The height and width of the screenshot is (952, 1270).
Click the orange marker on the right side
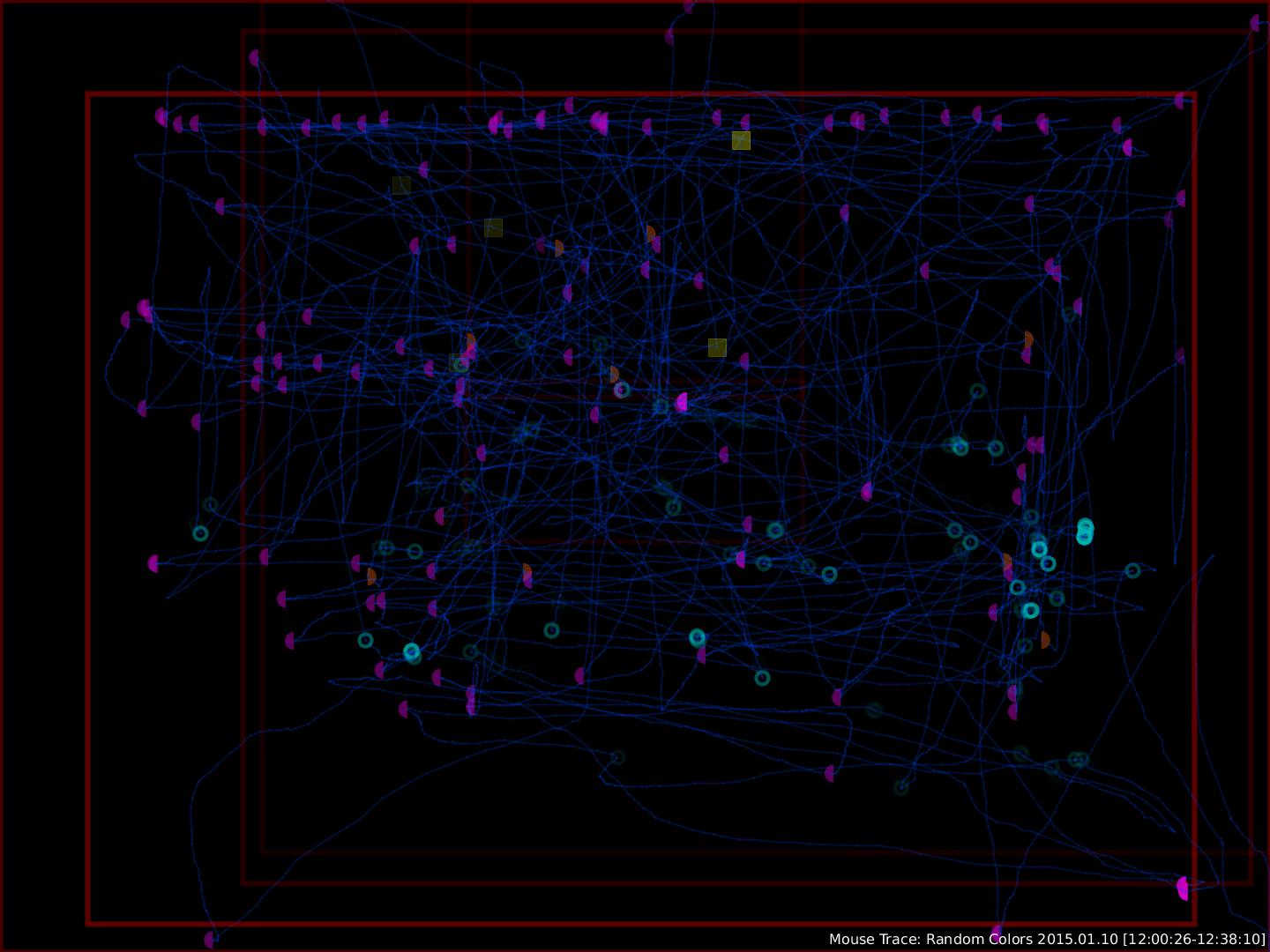pyautogui.click(x=1028, y=339)
